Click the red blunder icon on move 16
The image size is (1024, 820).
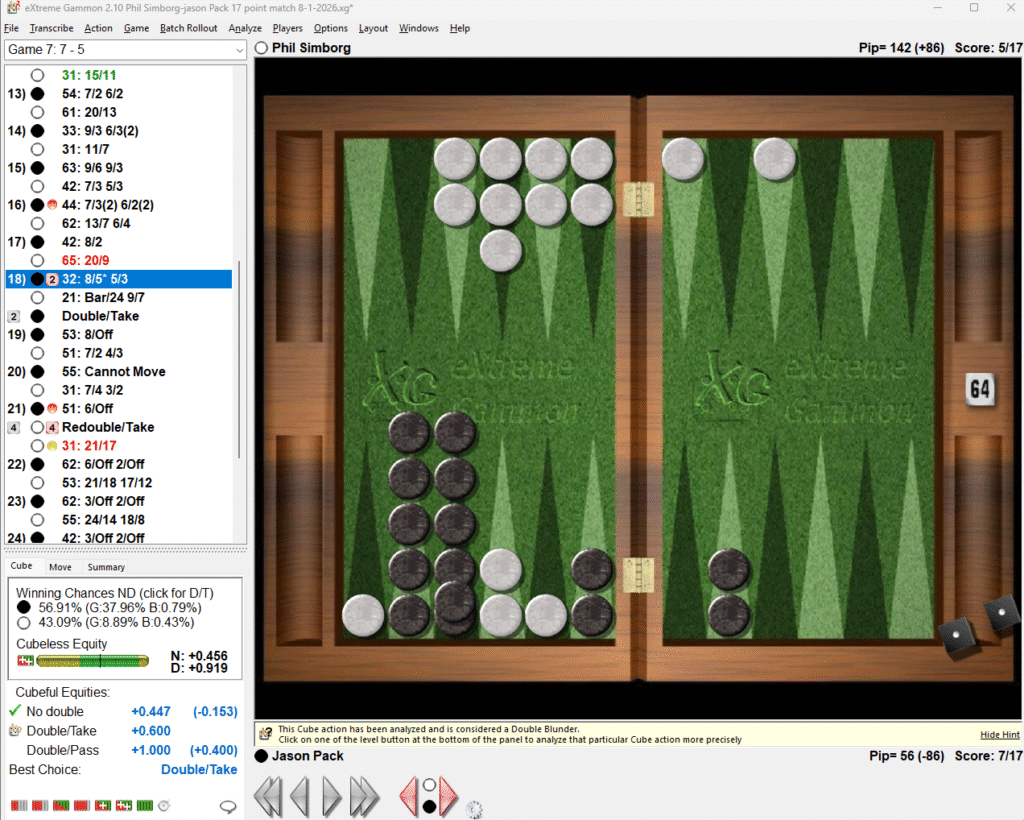(52, 205)
